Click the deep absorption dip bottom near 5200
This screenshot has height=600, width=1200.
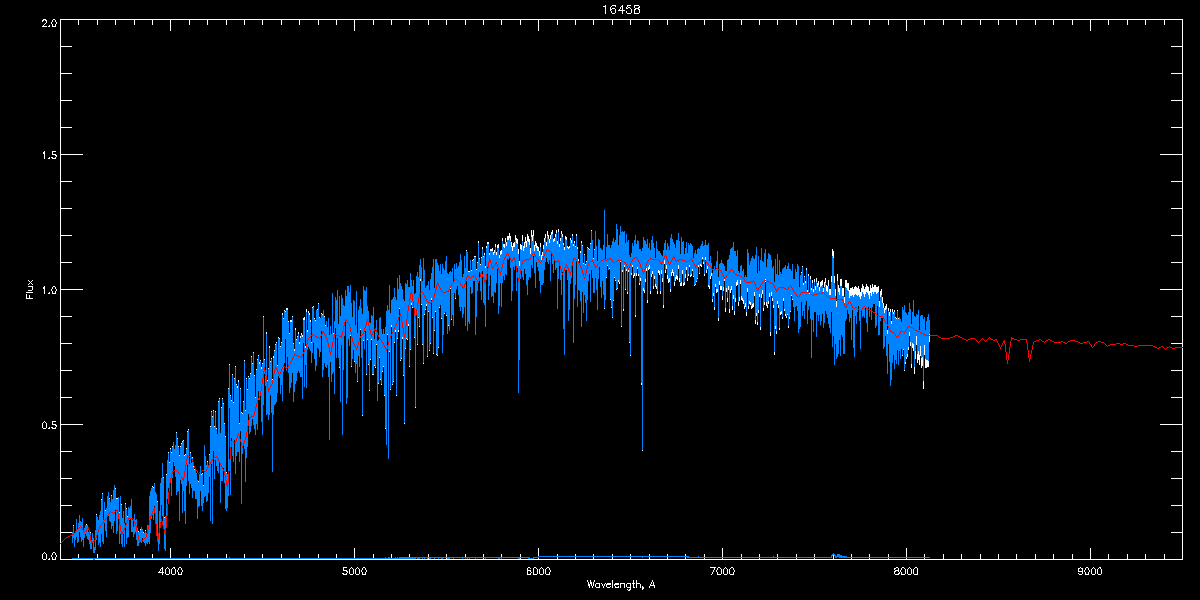coord(388,456)
